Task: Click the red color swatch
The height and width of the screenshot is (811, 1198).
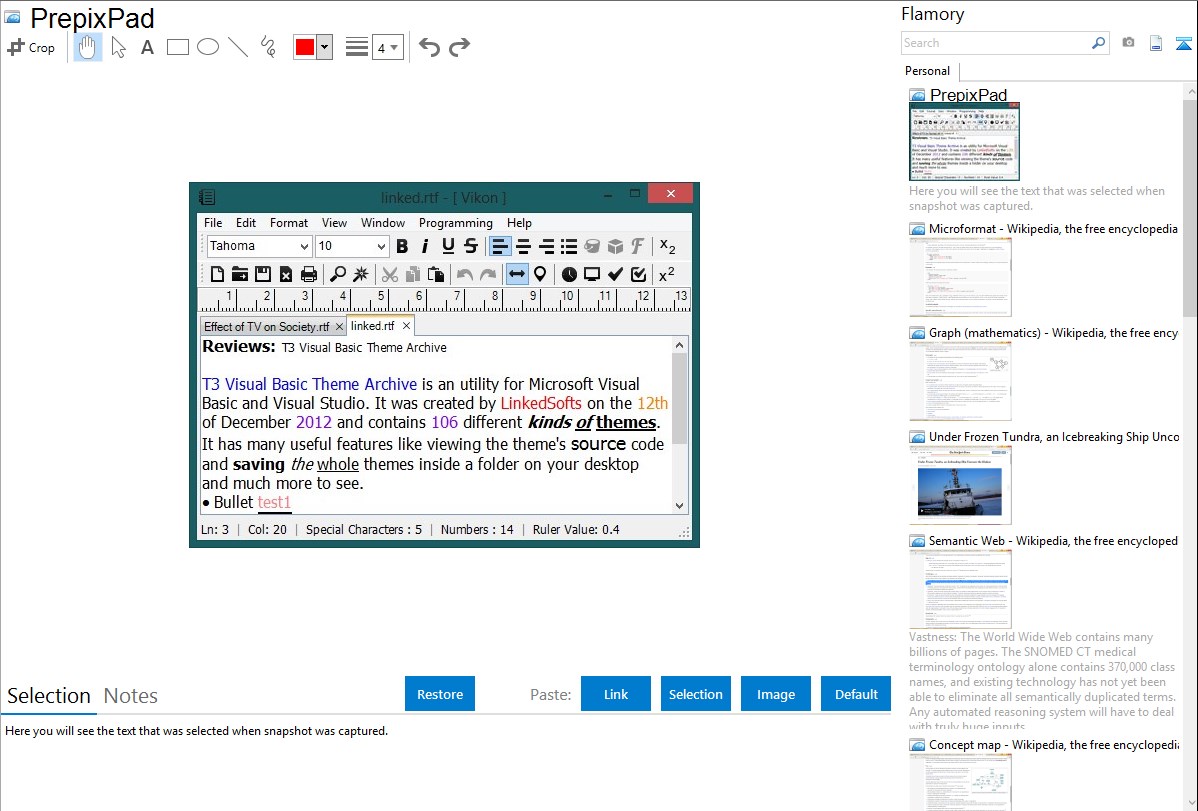Action: click(x=305, y=47)
